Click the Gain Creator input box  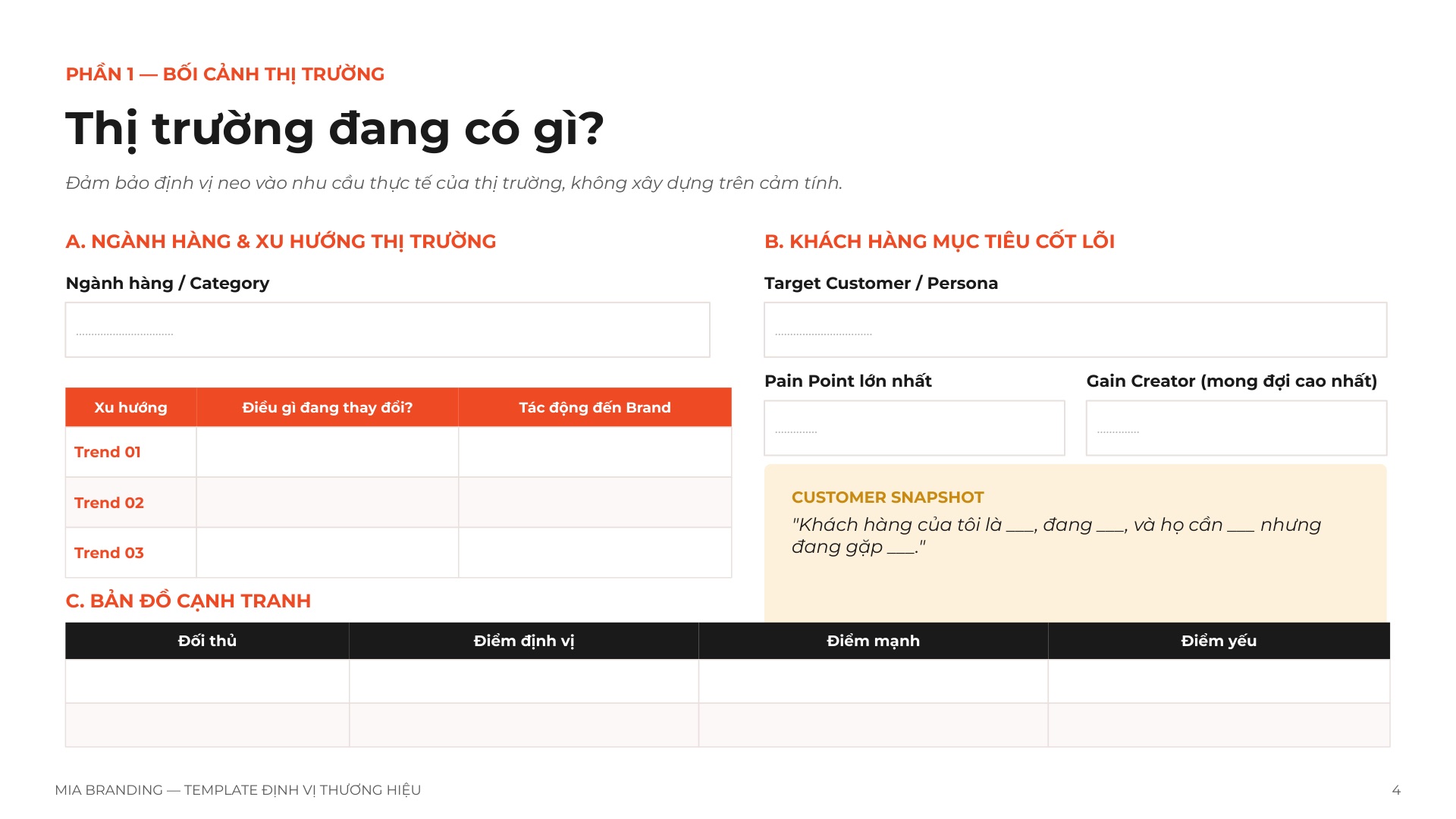[1236, 428]
